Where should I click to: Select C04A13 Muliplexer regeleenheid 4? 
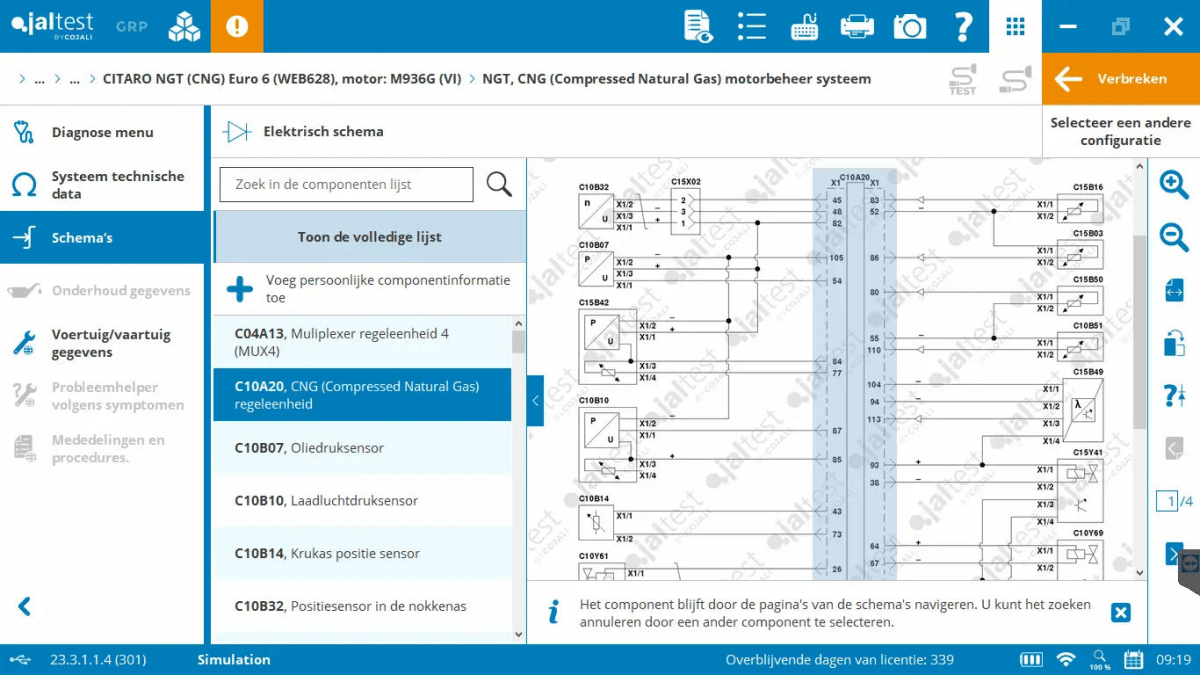coord(362,342)
